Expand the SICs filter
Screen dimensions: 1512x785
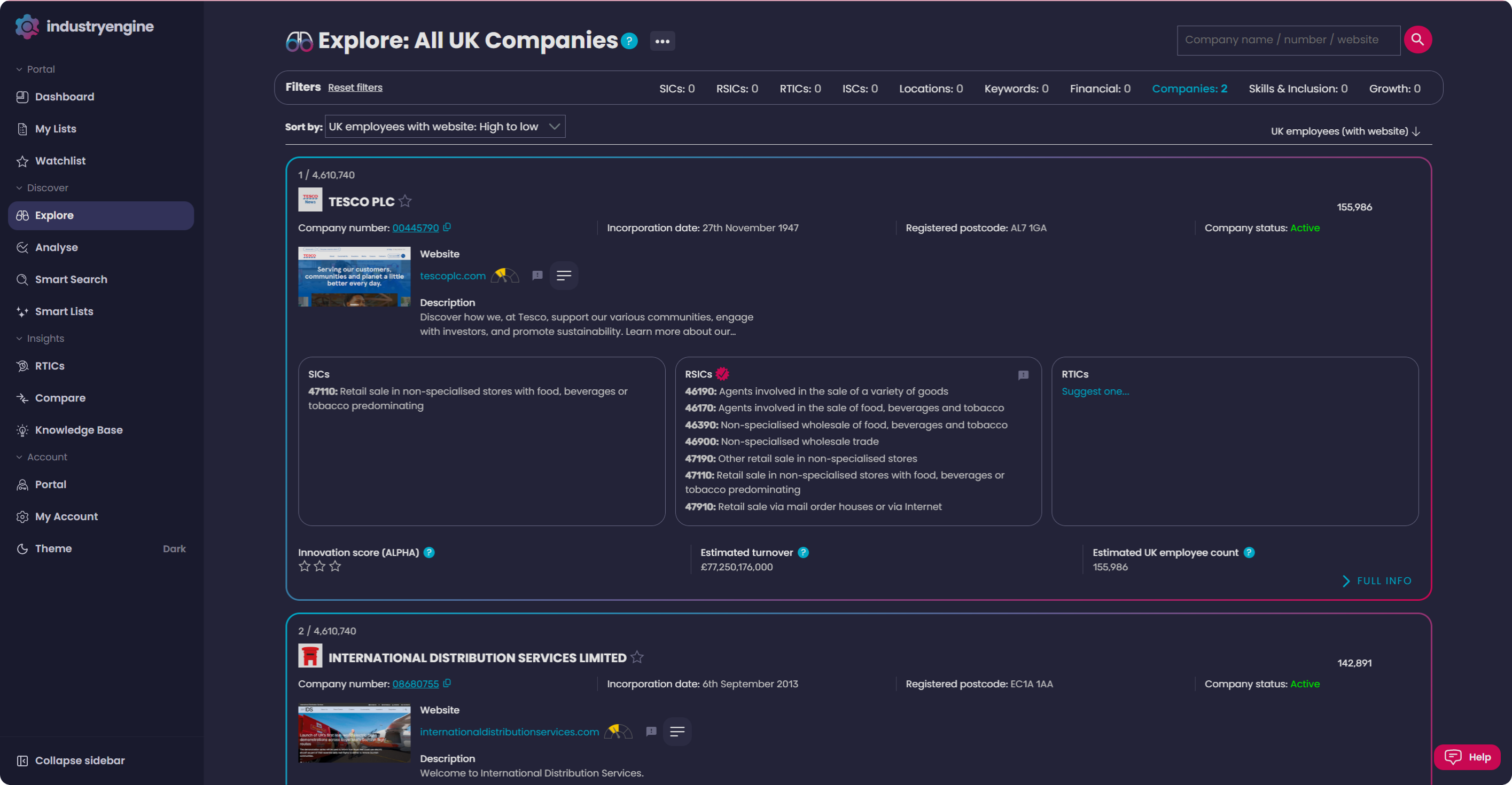click(x=677, y=89)
